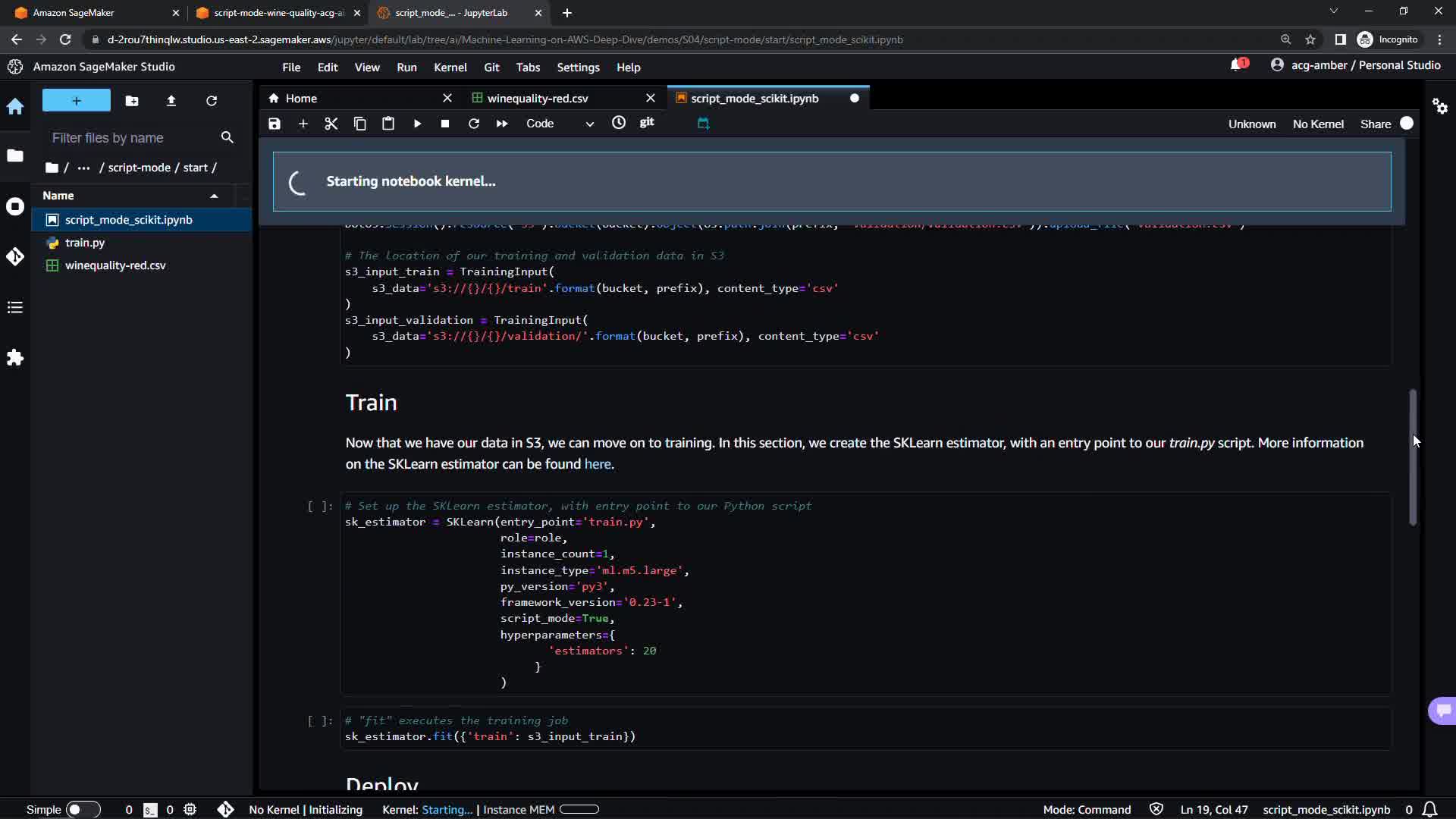Viewport: 1456px width, 819px height.
Task: Upload files with the up-arrow icon
Action: click(171, 101)
